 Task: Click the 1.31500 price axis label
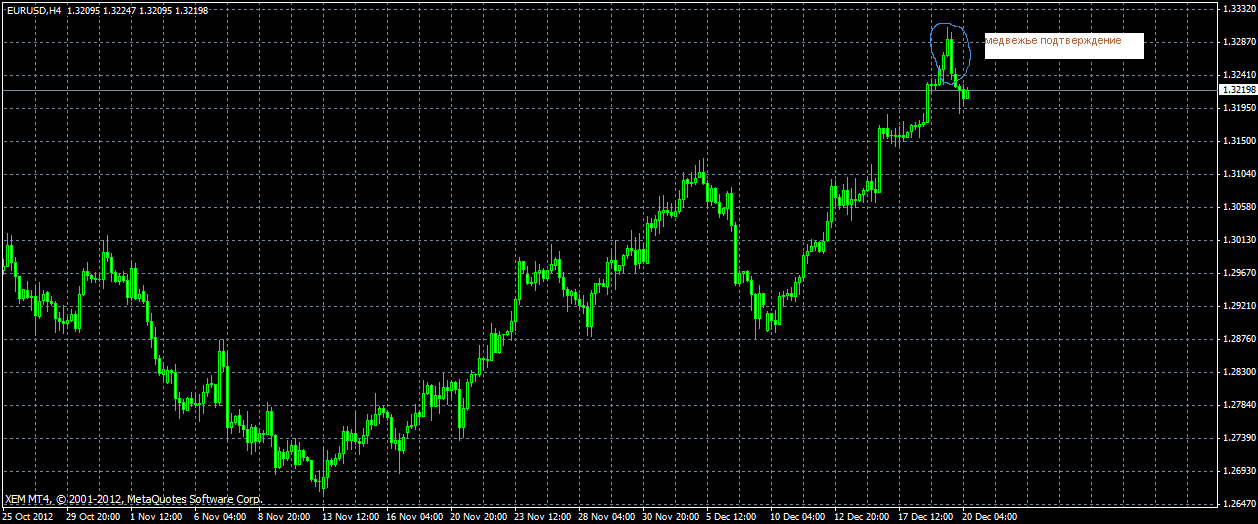pos(1238,141)
